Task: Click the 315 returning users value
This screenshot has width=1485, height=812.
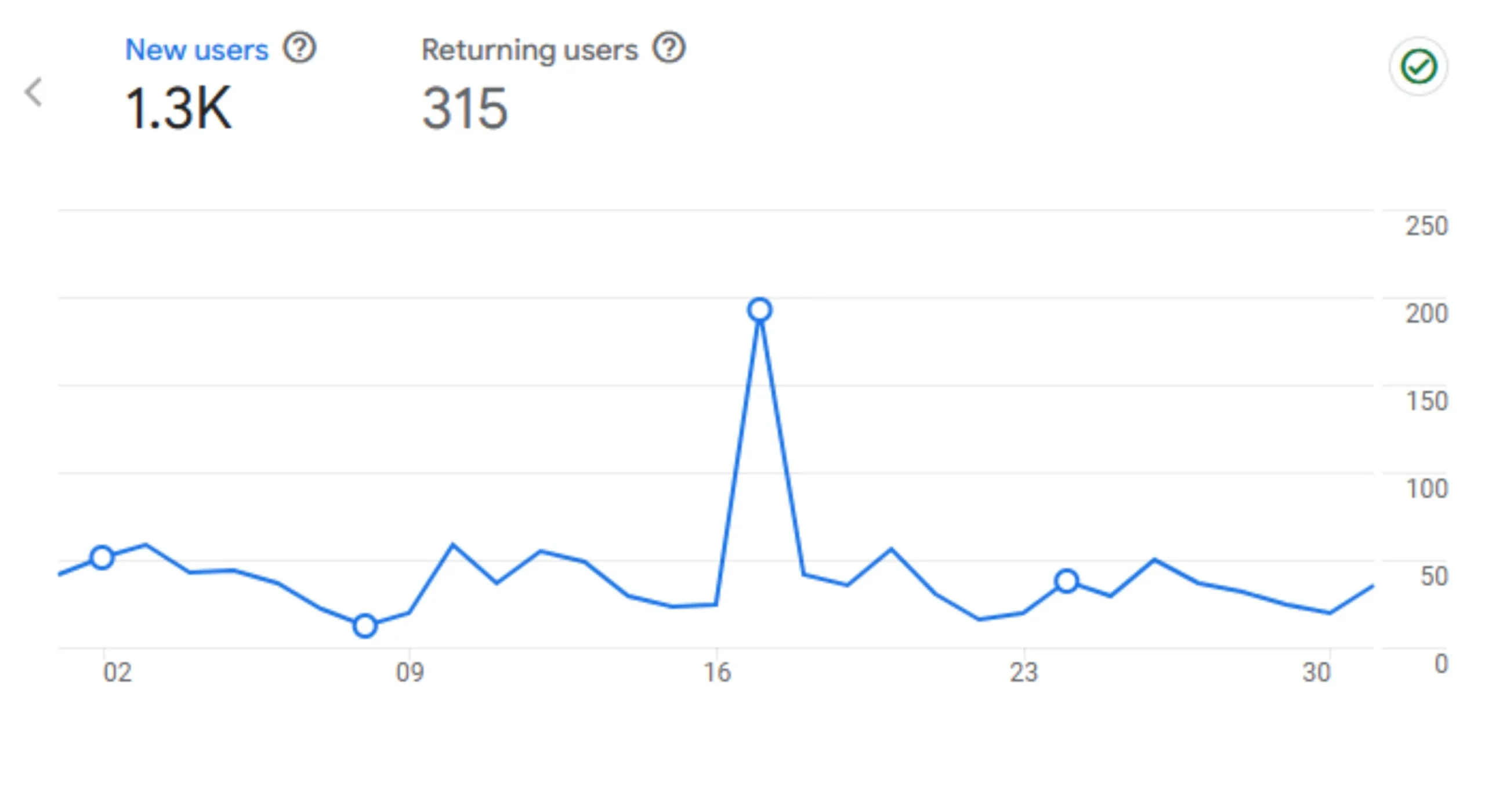Action: (465, 108)
